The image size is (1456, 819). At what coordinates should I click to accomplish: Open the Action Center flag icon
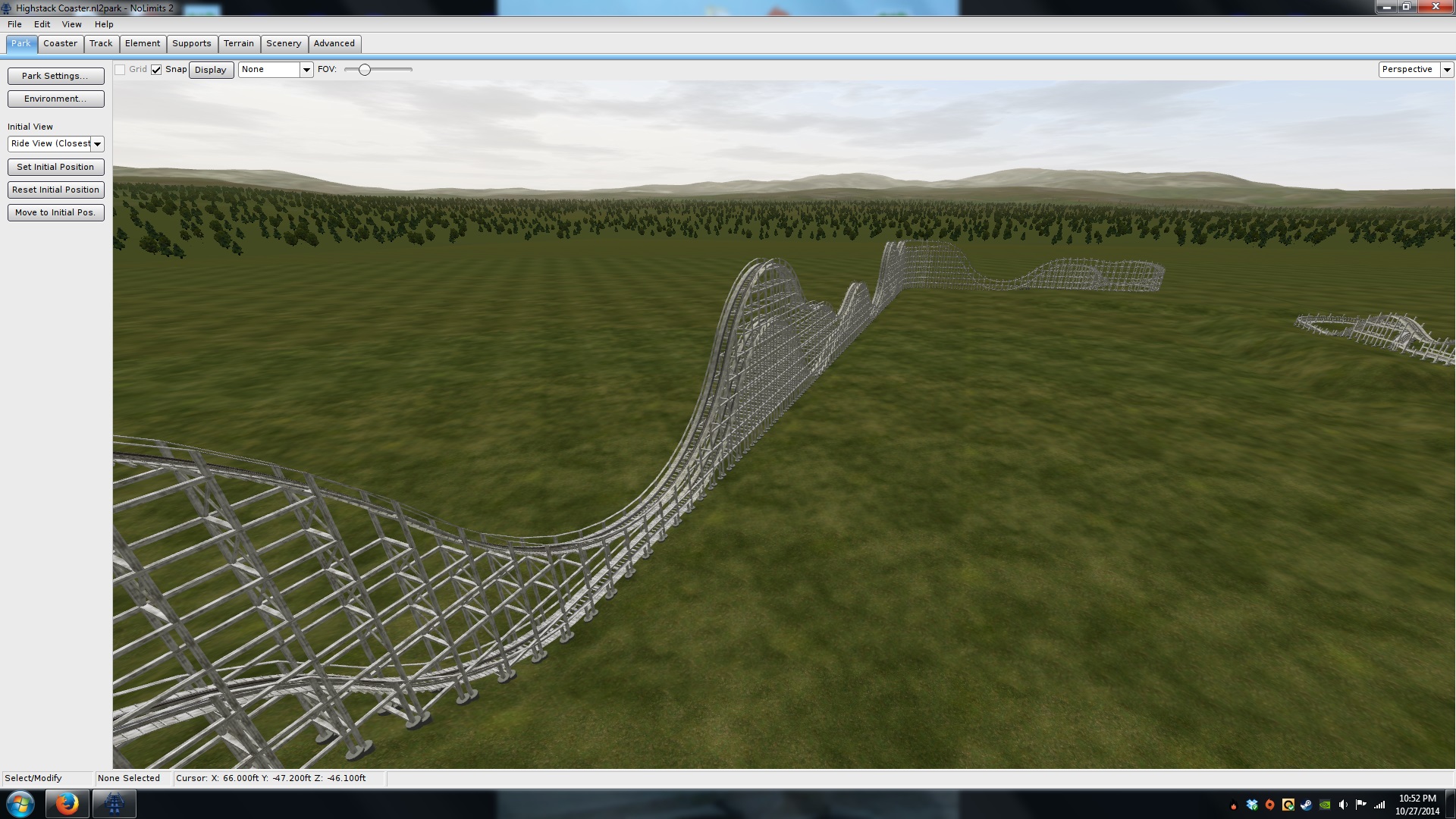pyautogui.click(x=1361, y=805)
